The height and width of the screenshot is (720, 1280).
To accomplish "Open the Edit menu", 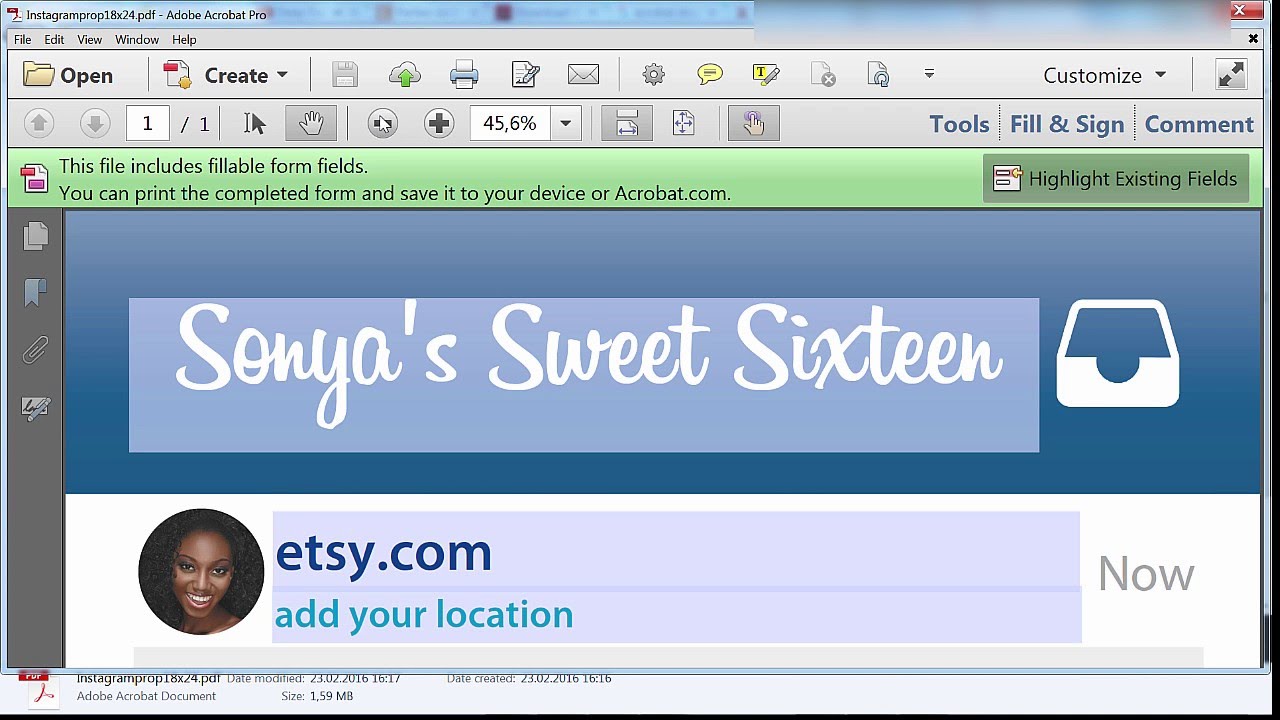I will click(54, 39).
